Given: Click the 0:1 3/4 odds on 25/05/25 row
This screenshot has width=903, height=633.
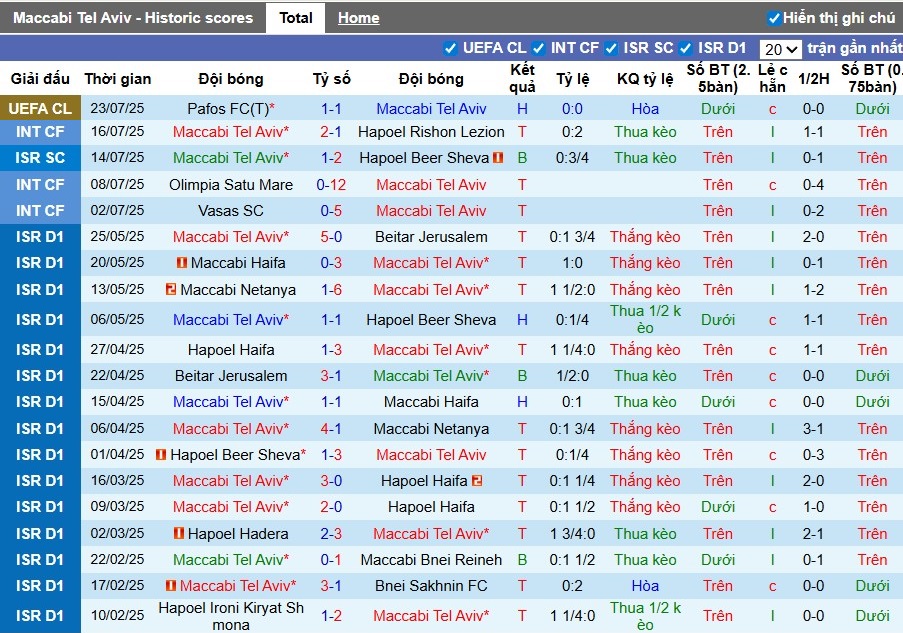Looking at the screenshot, I should tap(572, 237).
